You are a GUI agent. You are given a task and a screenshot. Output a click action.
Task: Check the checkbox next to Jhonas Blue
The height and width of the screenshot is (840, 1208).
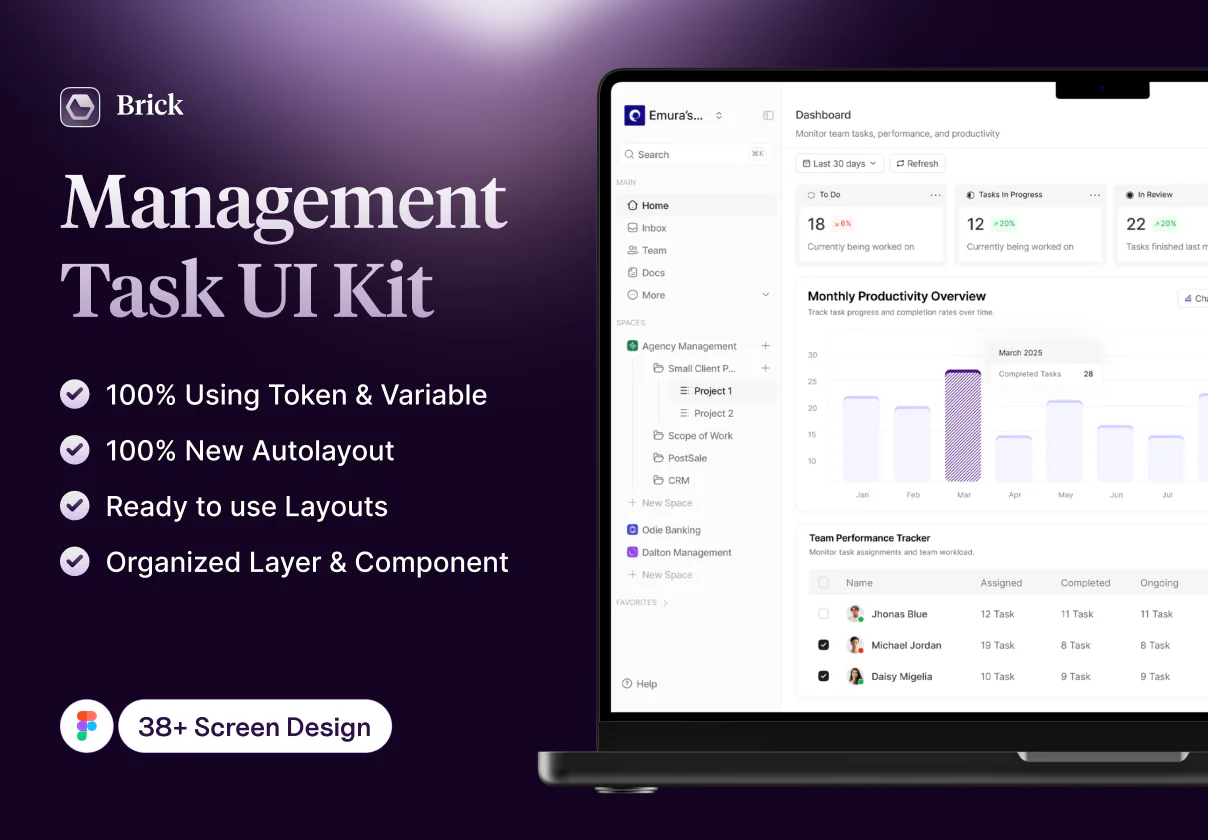pyautogui.click(x=823, y=613)
